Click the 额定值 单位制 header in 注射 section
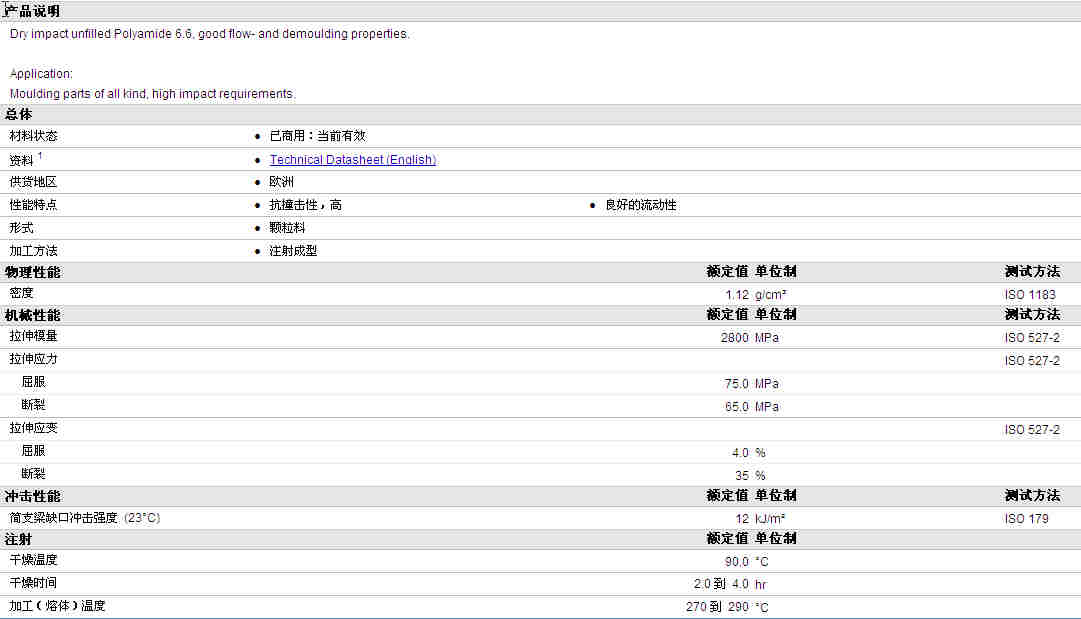Screen dimensions: 1081x619 click(751, 538)
